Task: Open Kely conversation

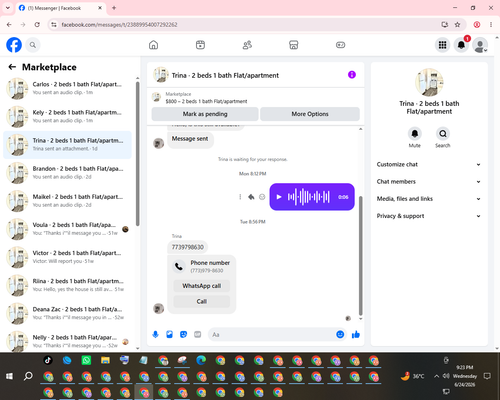Action: click(67, 117)
